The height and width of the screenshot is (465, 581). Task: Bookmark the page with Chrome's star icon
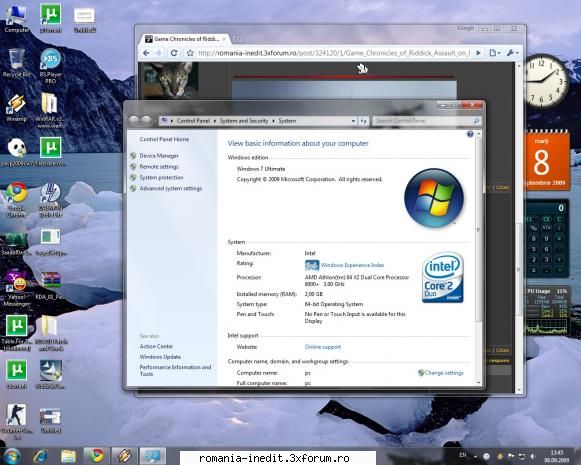tap(190, 53)
